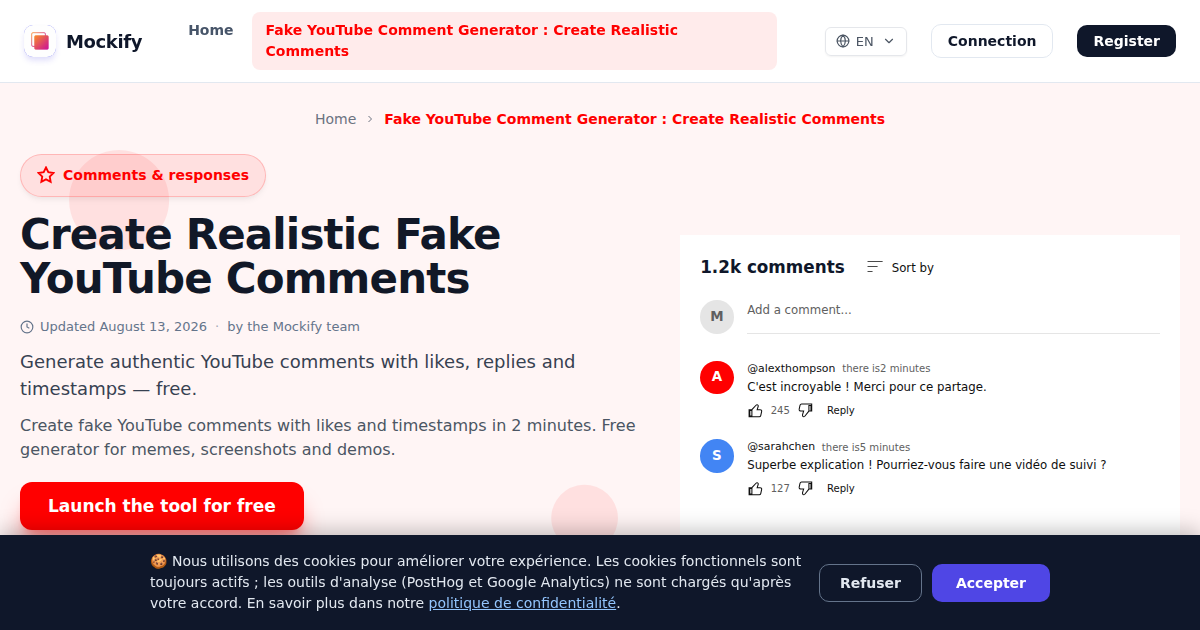Click the star icon in Comments & responses badge
Viewport: 1200px width, 630px height.
pos(46,175)
